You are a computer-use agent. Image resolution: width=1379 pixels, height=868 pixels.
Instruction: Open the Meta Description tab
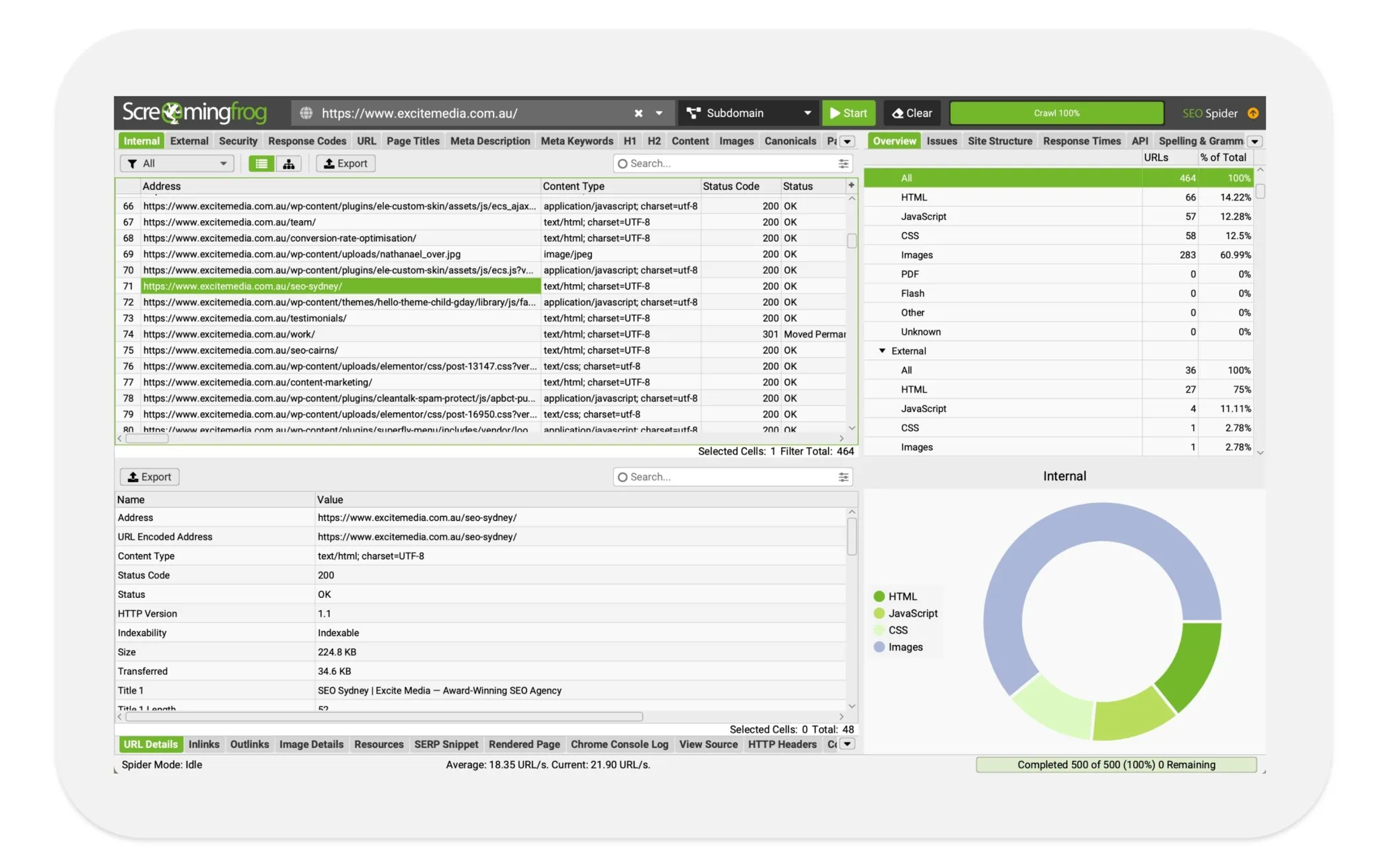coord(490,141)
